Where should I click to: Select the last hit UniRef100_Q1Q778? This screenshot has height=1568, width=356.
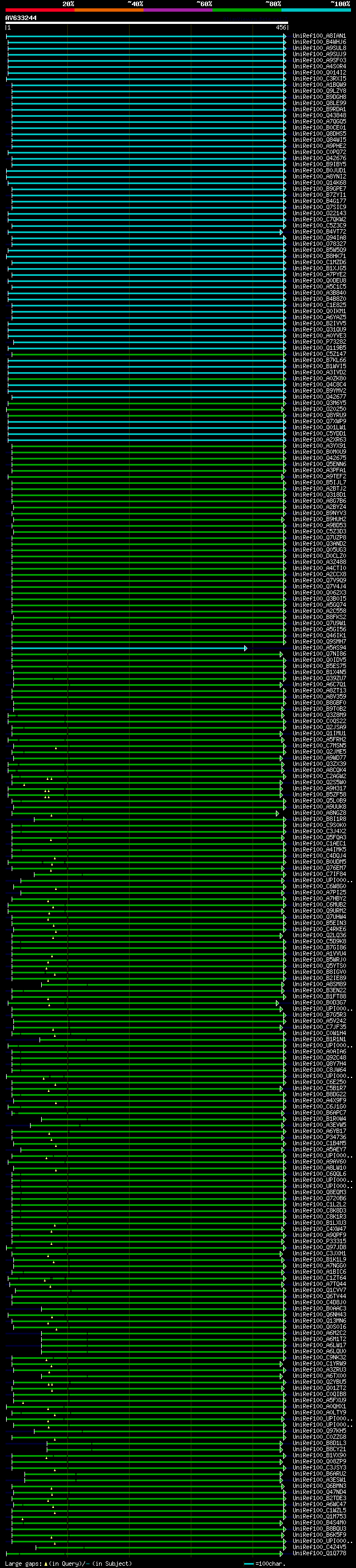click(319, 1554)
